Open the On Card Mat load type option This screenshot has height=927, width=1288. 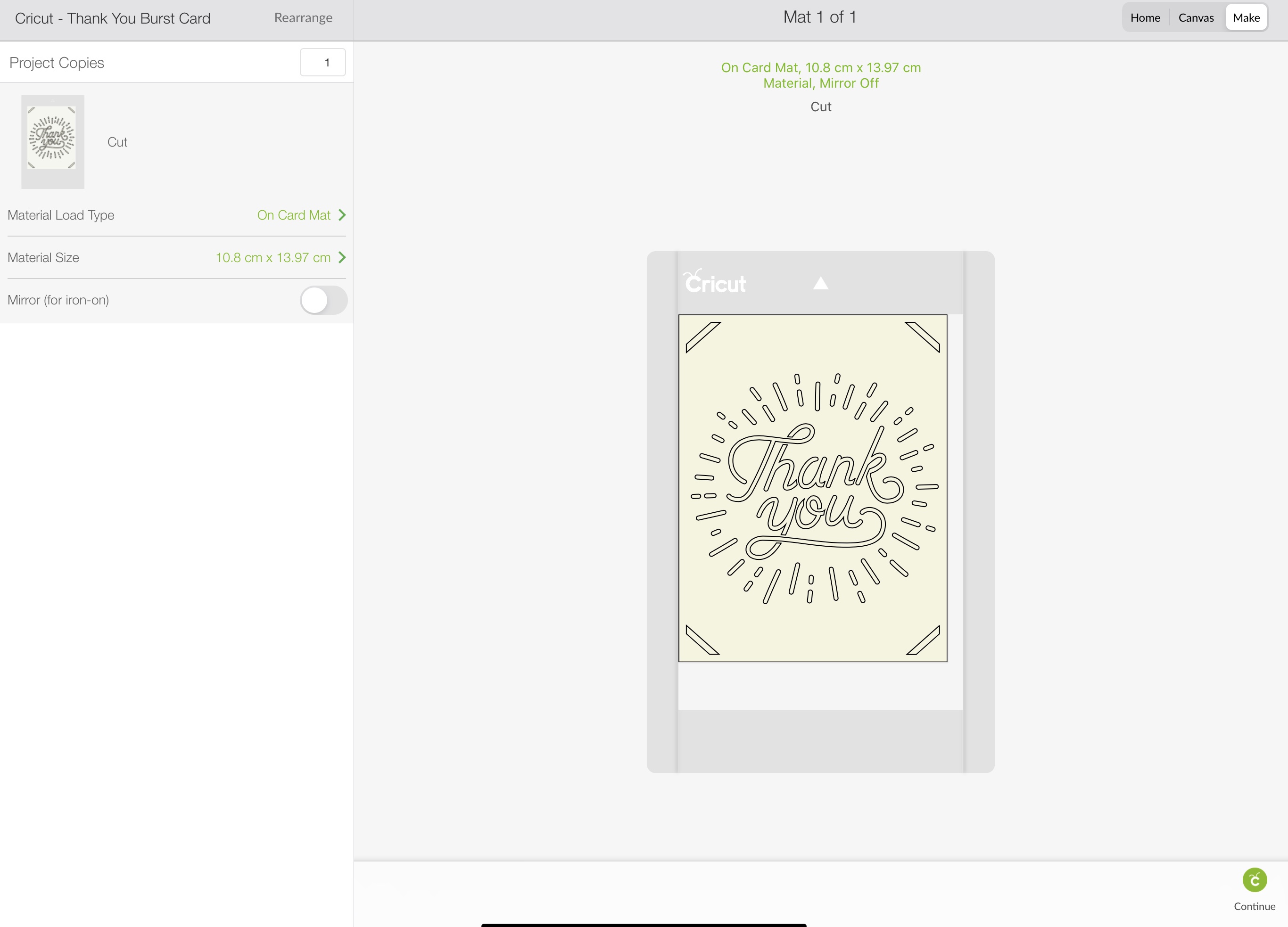[294, 215]
